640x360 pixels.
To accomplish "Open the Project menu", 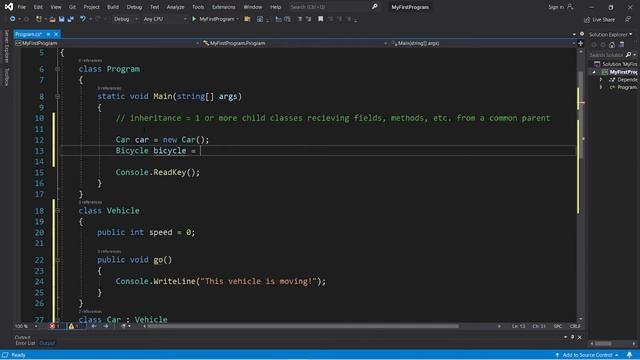I will [x=91, y=7].
